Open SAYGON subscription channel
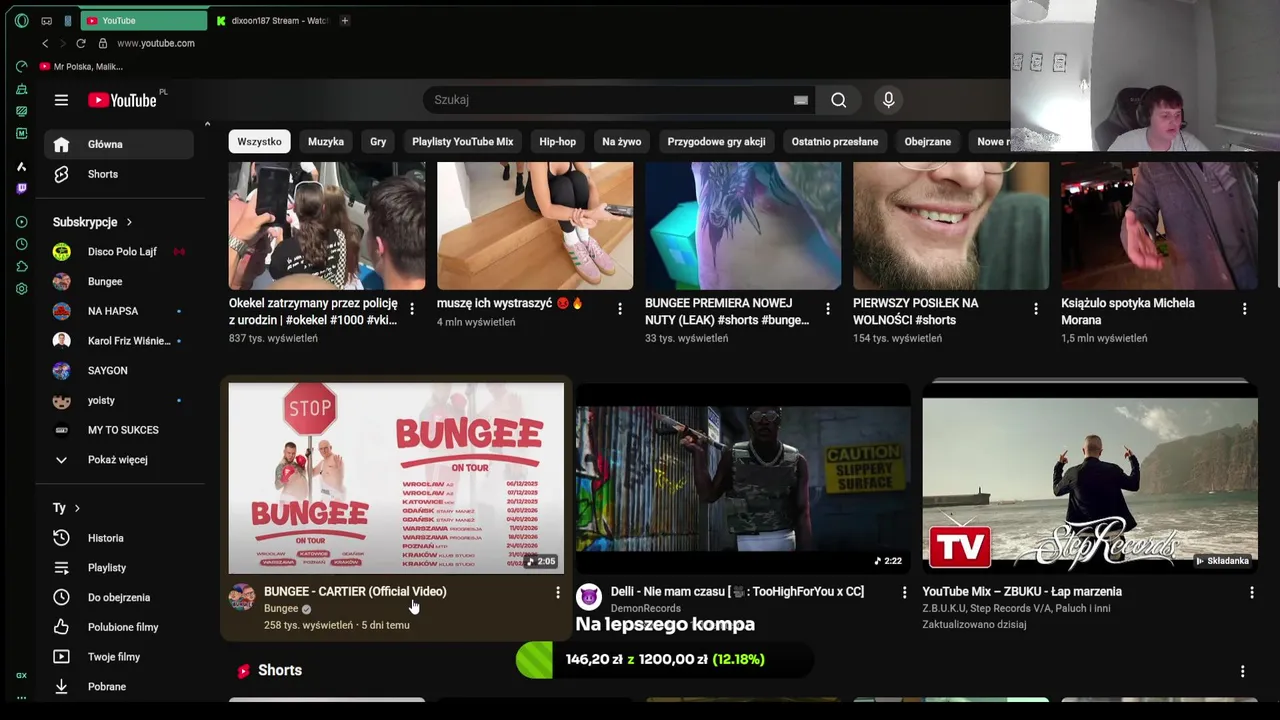1280x720 pixels. tap(121, 371)
